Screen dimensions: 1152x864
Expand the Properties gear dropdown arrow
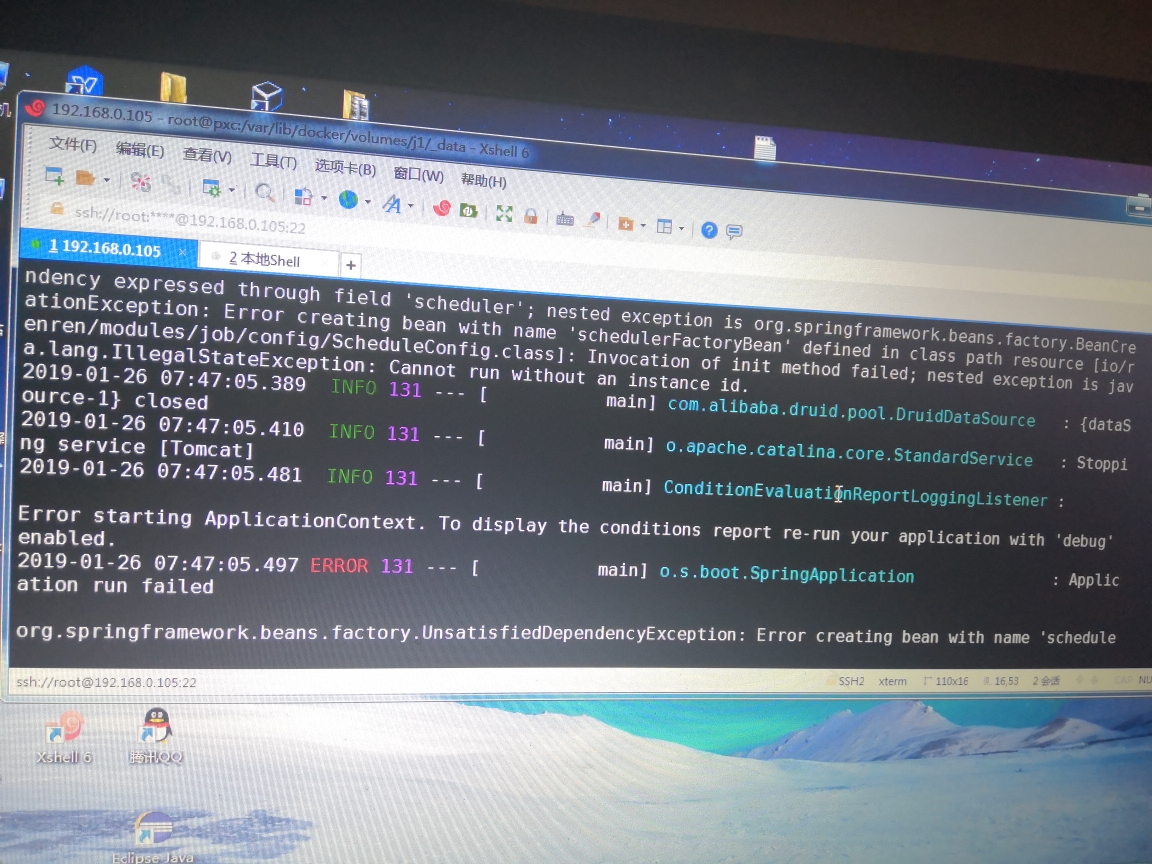(231, 190)
